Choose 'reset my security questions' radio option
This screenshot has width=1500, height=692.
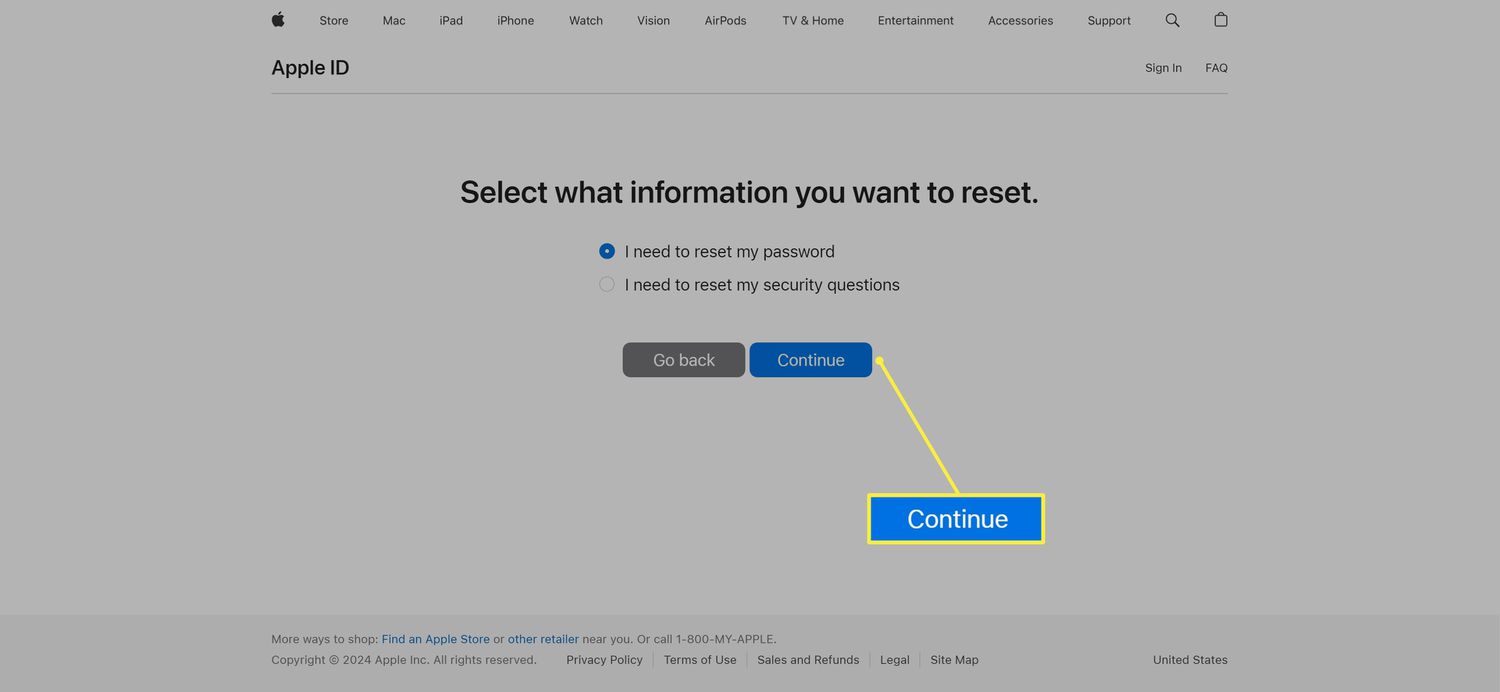(607, 285)
